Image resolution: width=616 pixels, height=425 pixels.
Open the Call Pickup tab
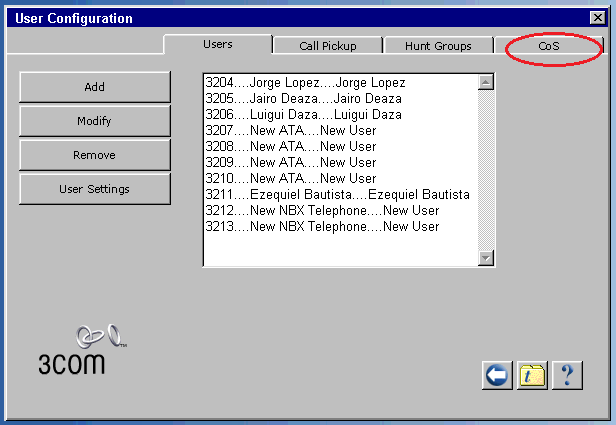coord(327,45)
